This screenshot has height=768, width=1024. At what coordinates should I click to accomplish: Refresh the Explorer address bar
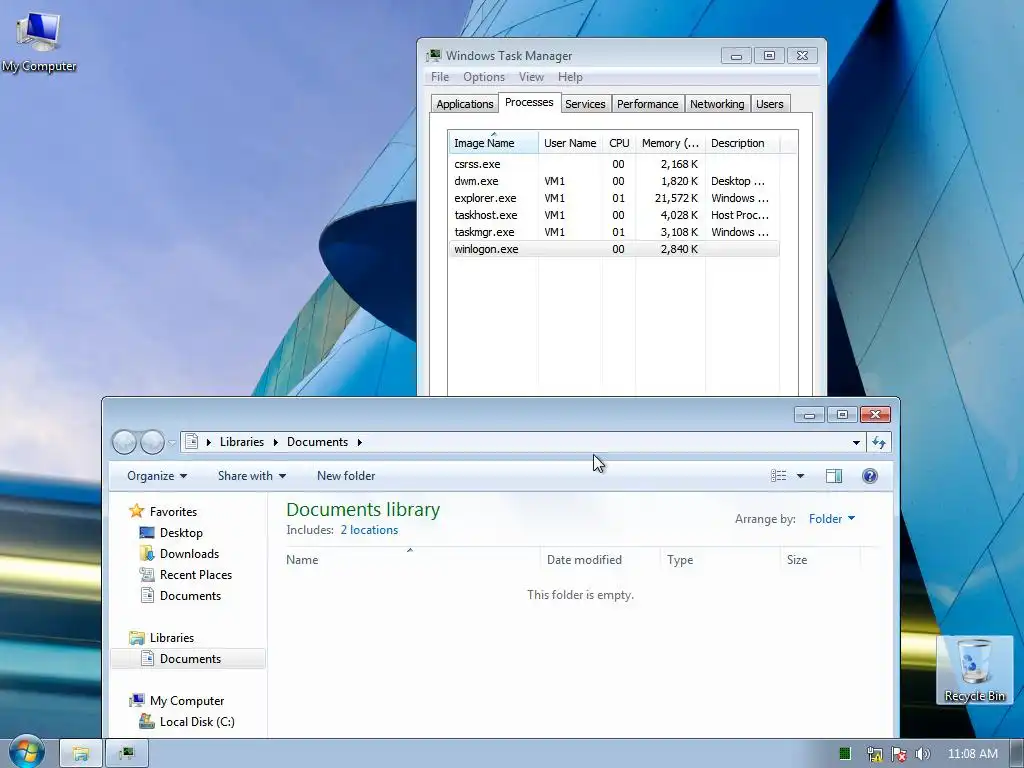tap(879, 443)
